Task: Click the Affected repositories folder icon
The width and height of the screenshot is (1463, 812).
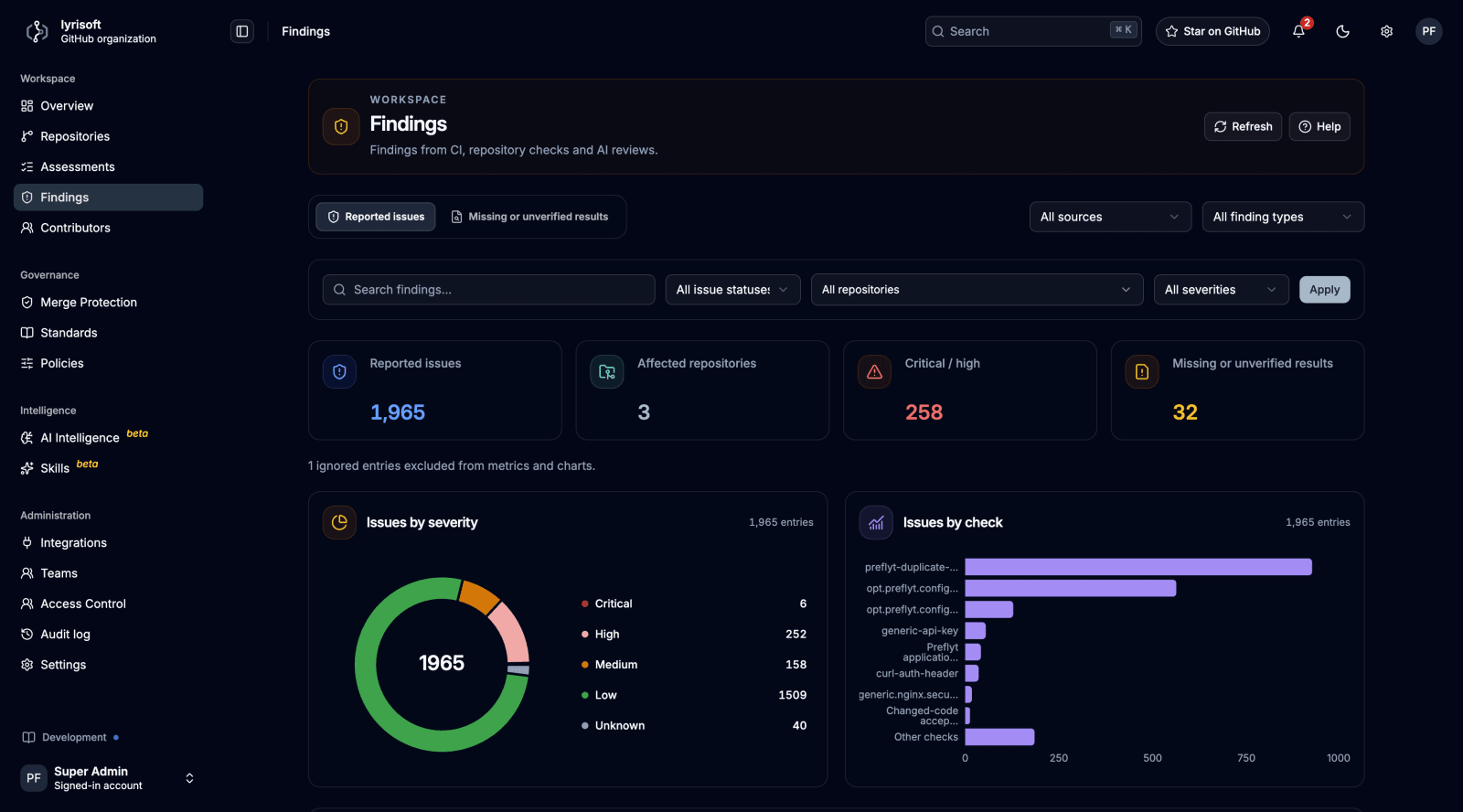Action: coord(607,371)
